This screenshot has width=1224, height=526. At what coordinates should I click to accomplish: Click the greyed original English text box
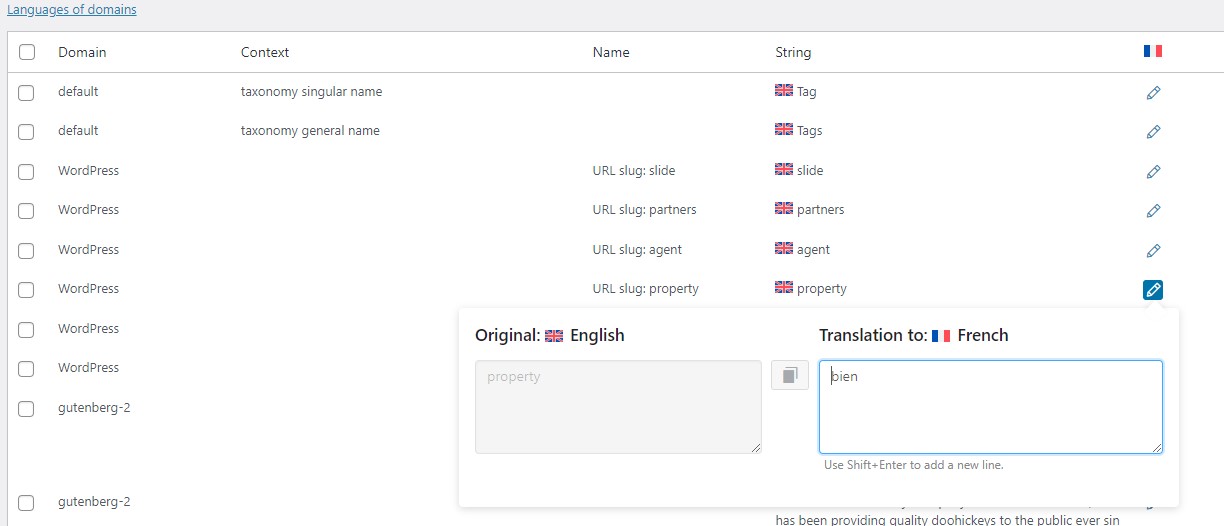click(618, 407)
